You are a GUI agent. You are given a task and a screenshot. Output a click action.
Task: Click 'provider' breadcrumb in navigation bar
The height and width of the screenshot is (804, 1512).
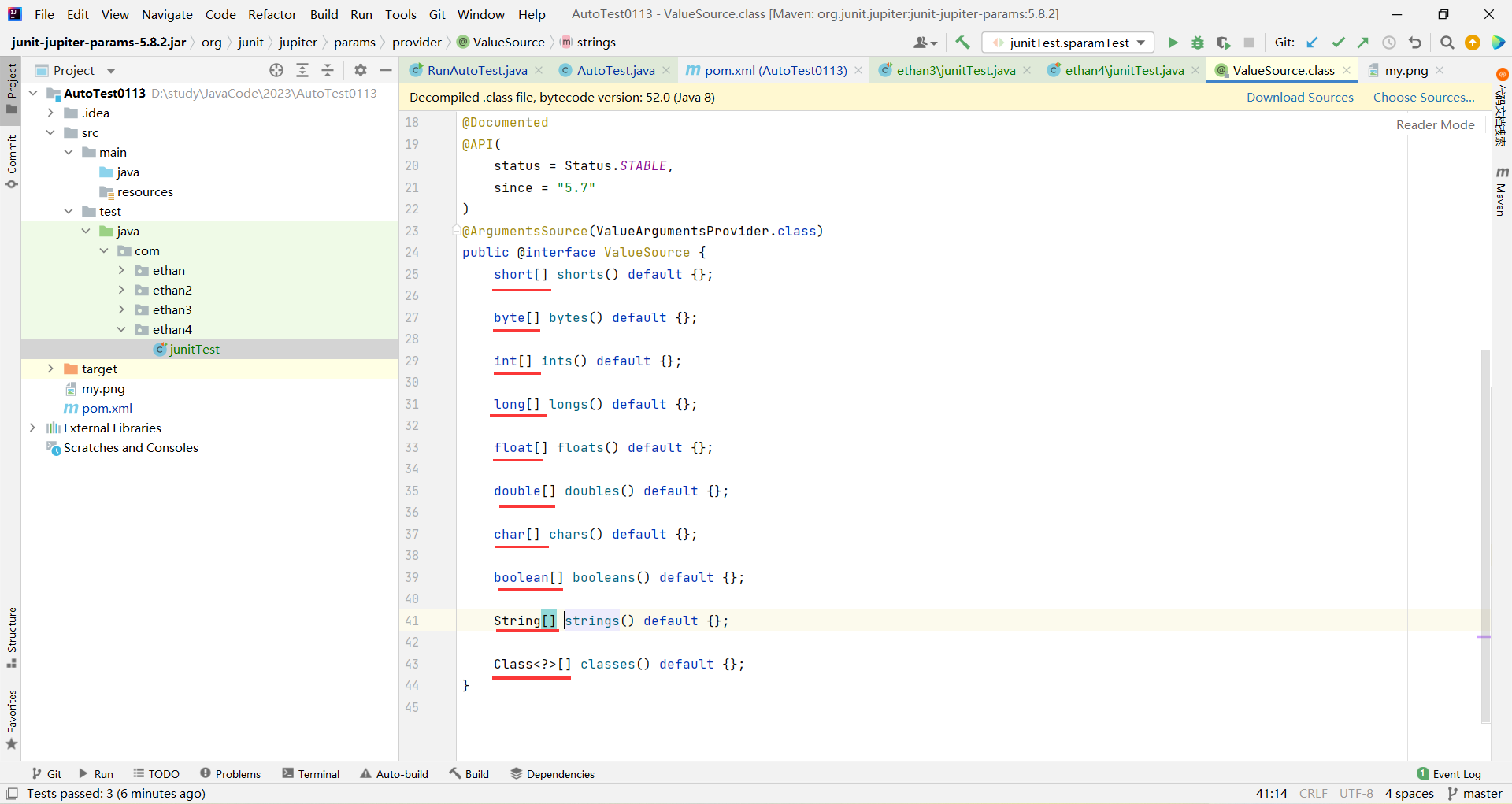[417, 43]
